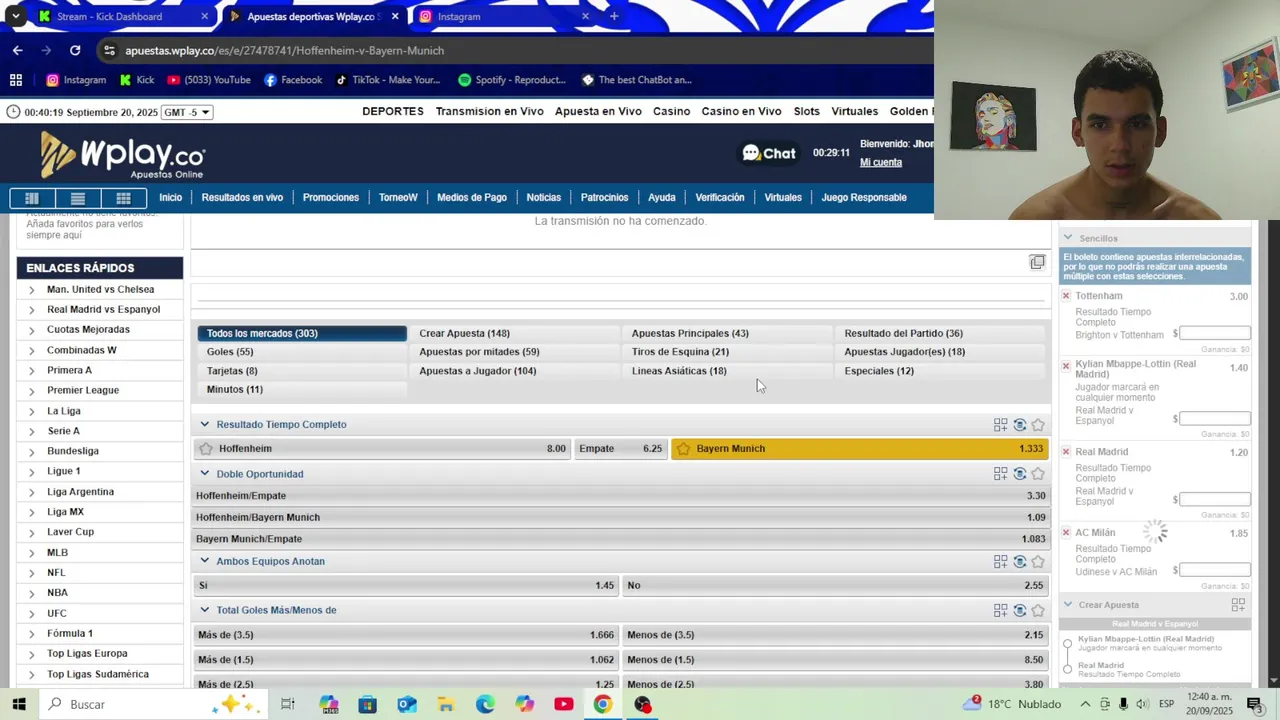
Task: Open File Explorer in taskbar
Action: [445, 704]
